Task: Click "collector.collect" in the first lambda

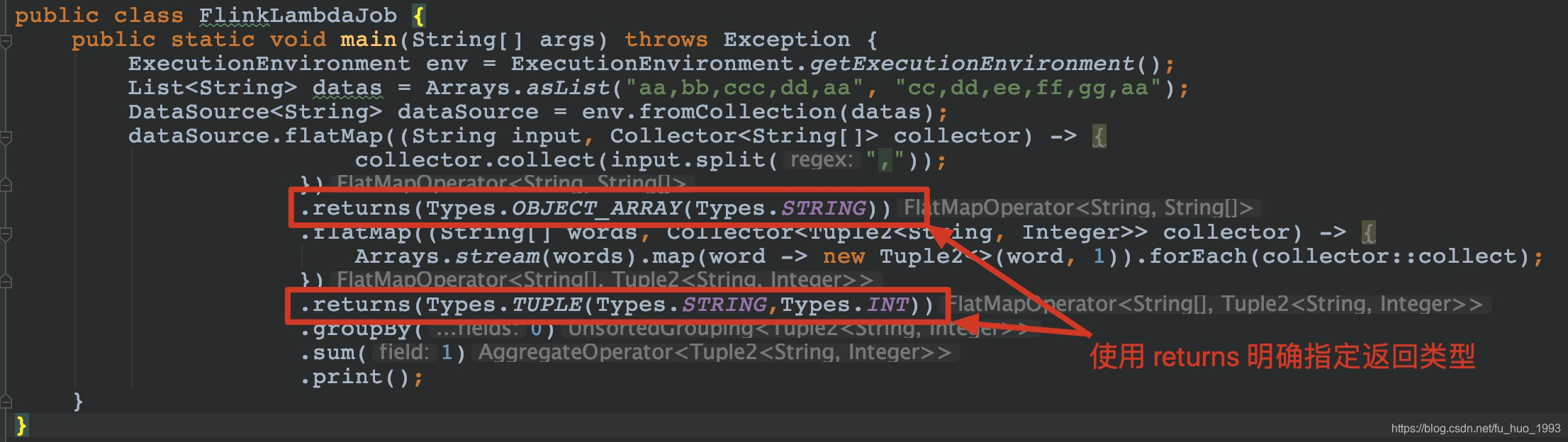Action: pyautogui.click(x=475, y=160)
